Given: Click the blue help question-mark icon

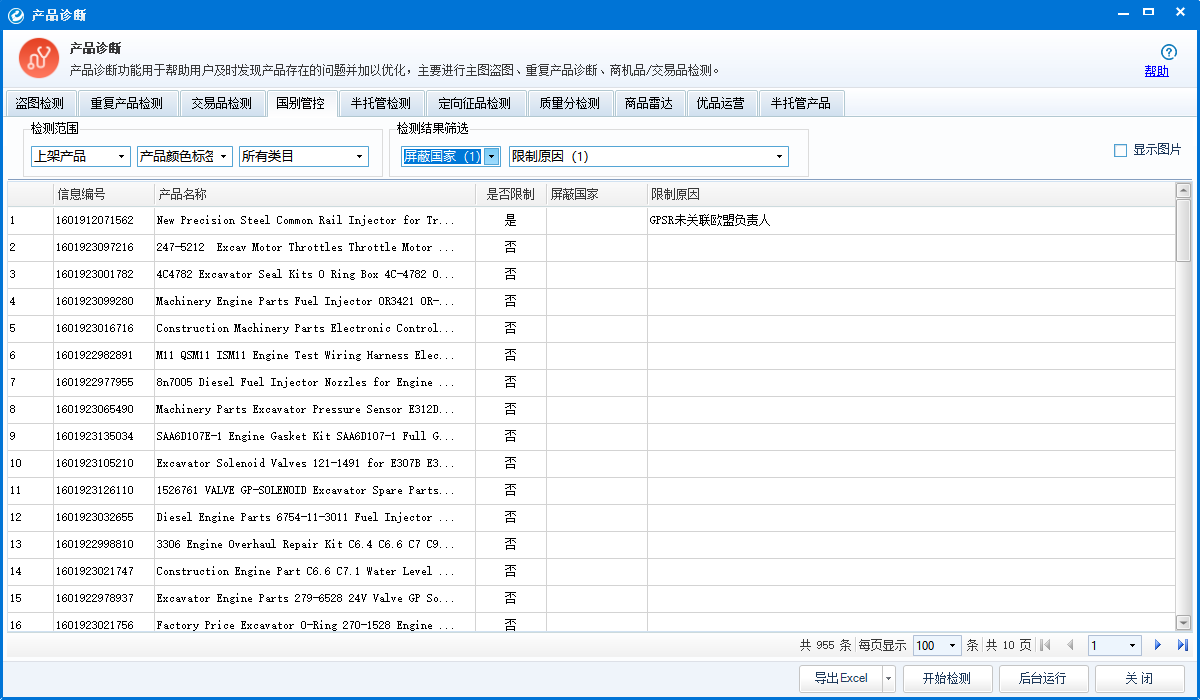Looking at the screenshot, I should (1168, 52).
